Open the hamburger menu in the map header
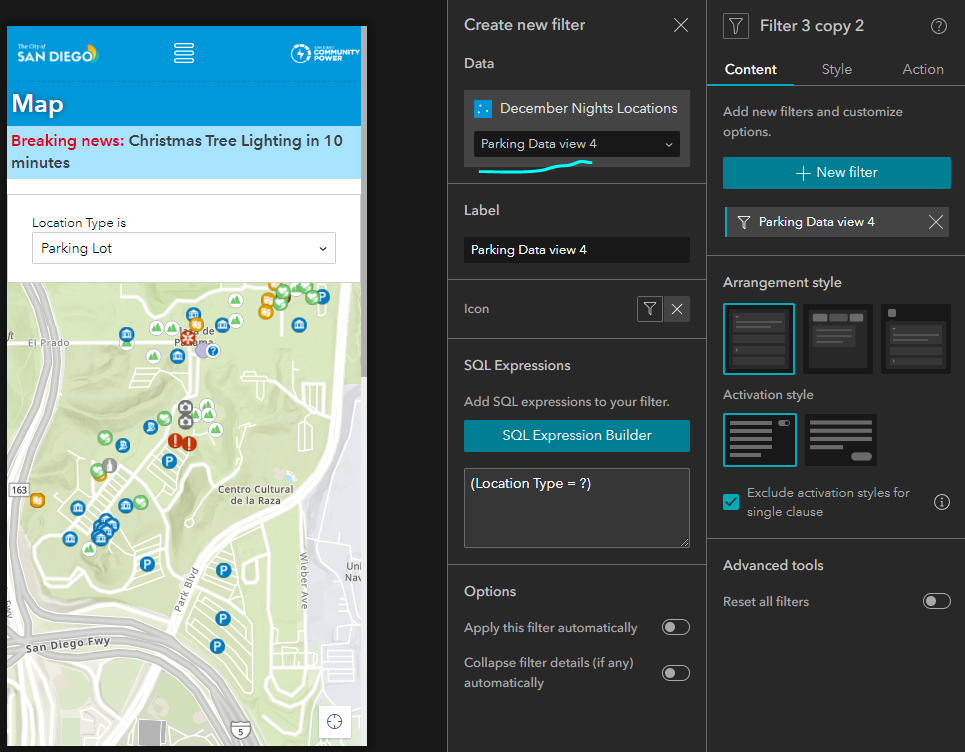The width and height of the screenshot is (965, 752). [183, 53]
